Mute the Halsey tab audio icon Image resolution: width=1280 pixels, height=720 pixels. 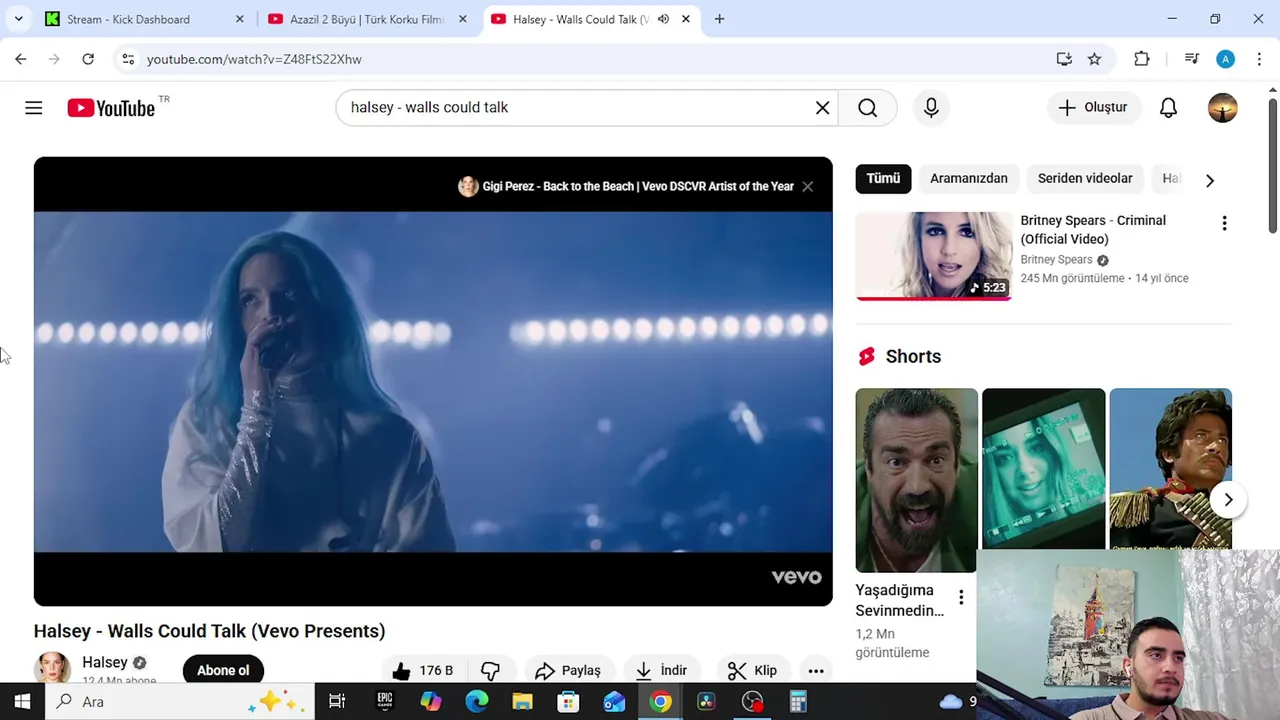click(x=663, y=19)
